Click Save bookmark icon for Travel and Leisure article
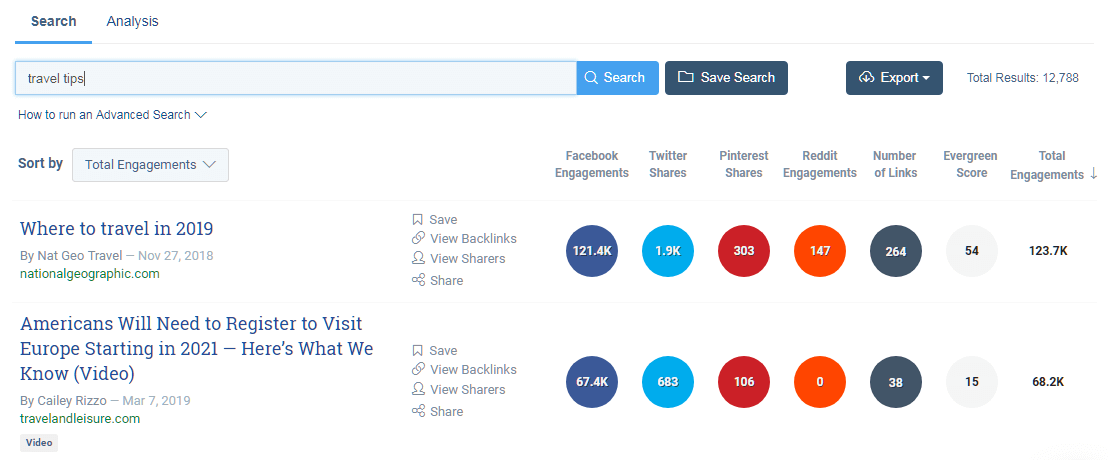The width and height of the screenshot is (1108, 460). tap(418, 351)
